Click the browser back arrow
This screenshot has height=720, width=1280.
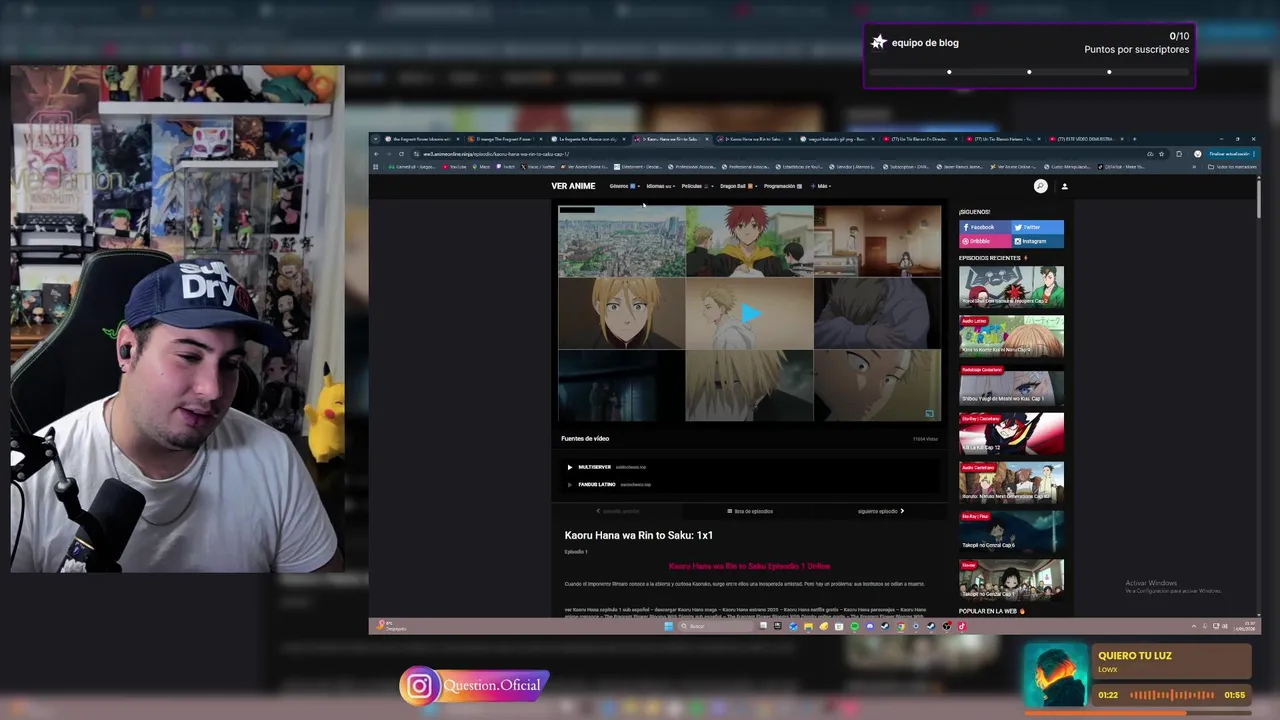[x=376, y=154]
